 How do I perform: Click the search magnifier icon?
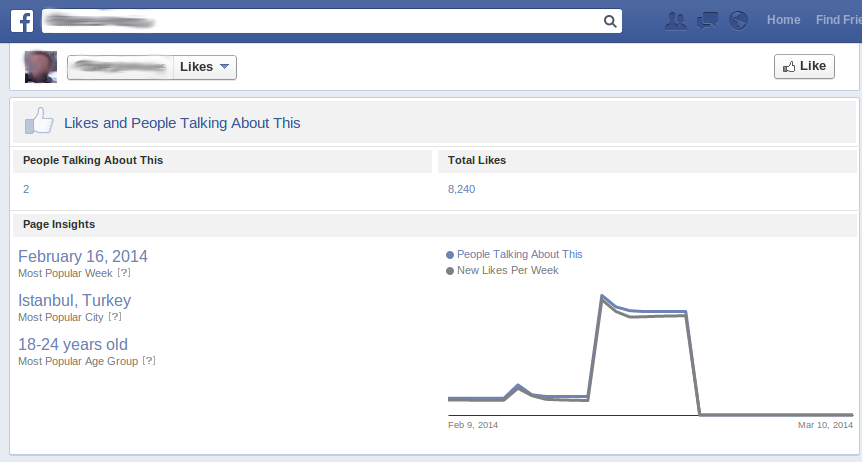pos(610,21)
